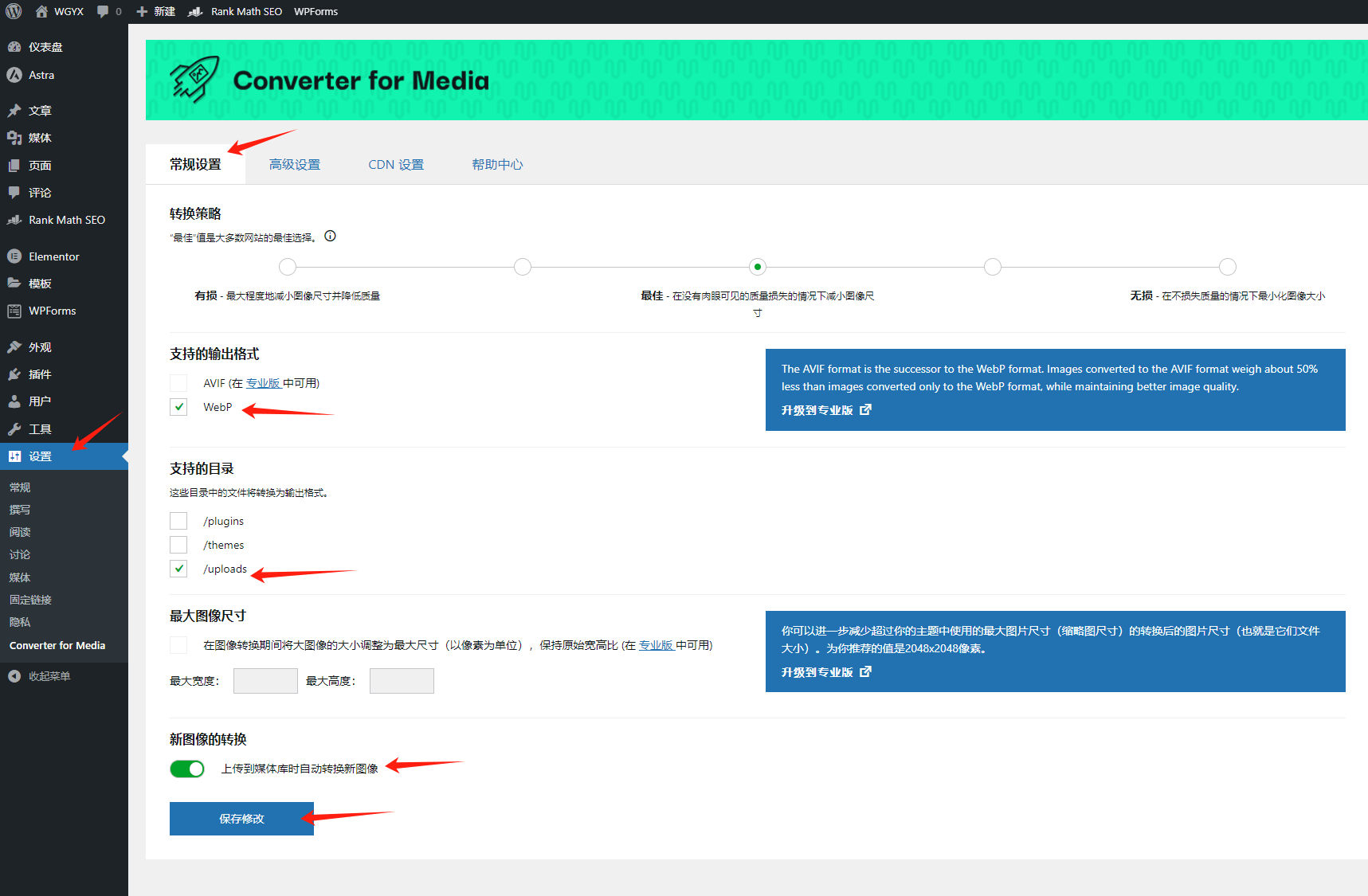Enable the /themes directory checkbox
This screenshot has height=896, width=1368.
[x=178, y=545]
